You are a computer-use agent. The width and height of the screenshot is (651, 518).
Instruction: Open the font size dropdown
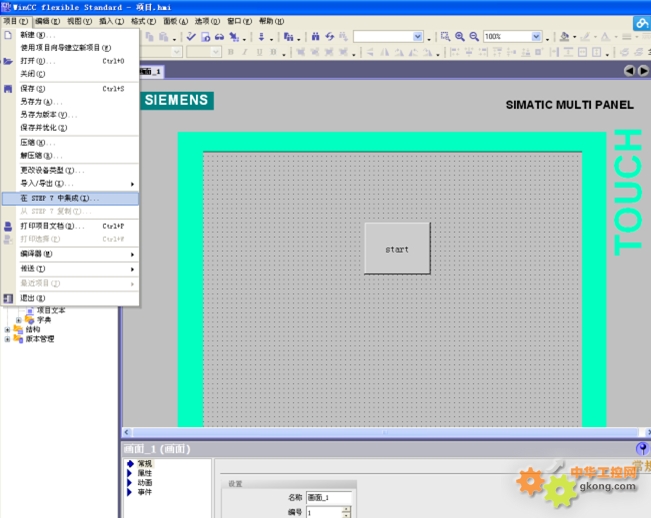216,52
